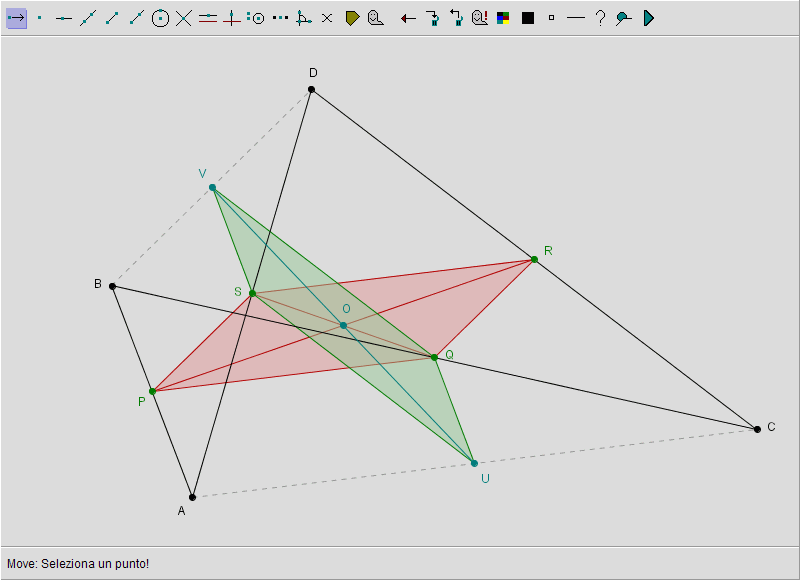Select the tracker / animate point icon

click(x=623, y=18)
